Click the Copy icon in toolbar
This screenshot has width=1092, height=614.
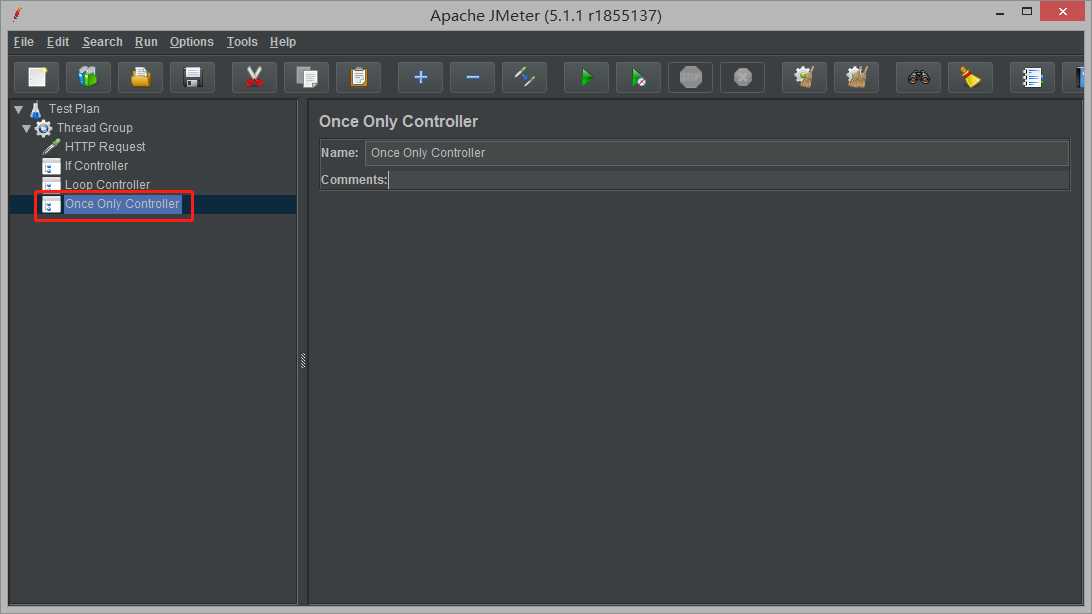[306, 77]
